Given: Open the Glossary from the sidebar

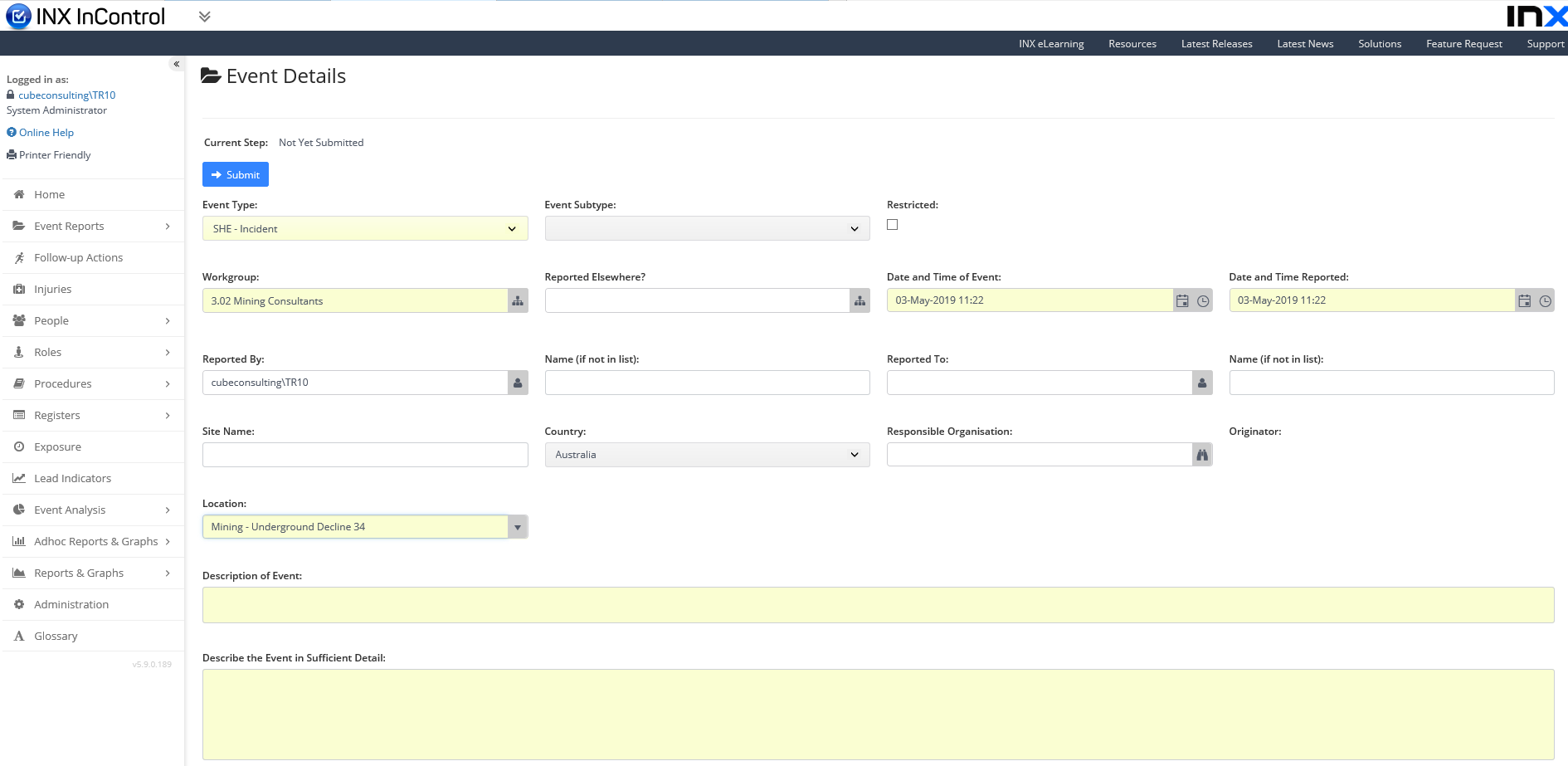Looking at the screenshot, I should [x=56, y=636].
